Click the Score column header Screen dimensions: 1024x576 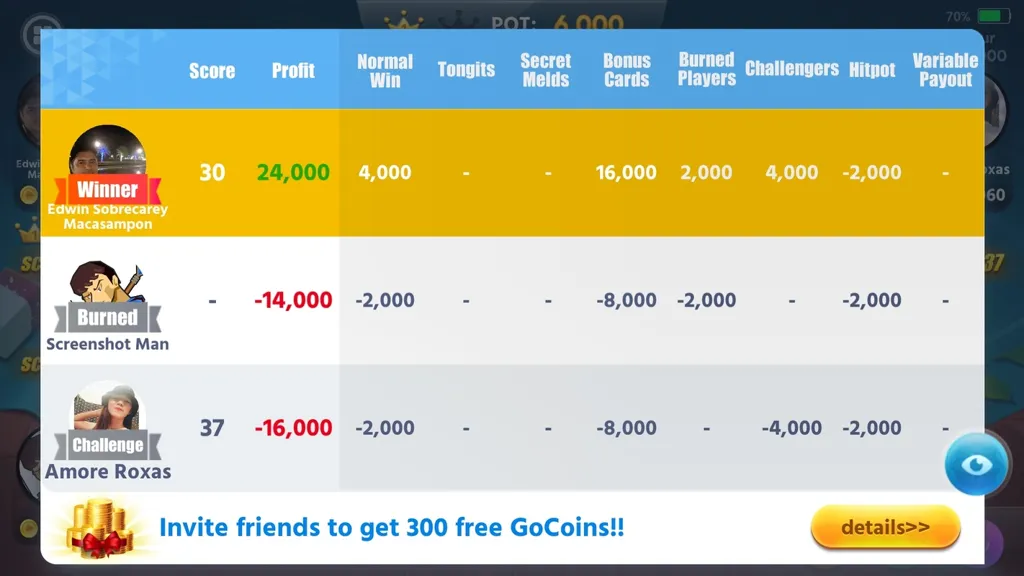click(212, 71)
